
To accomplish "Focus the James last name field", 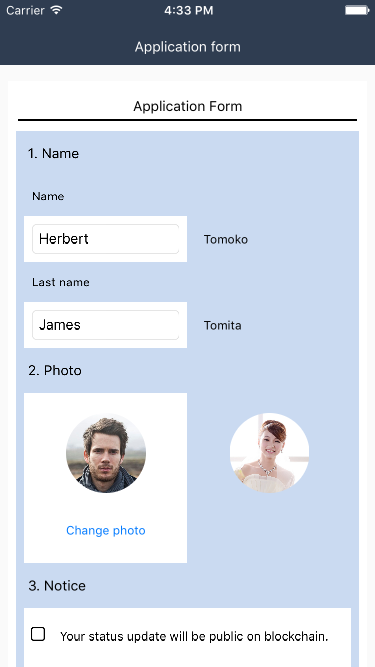I will pos(105,325).
